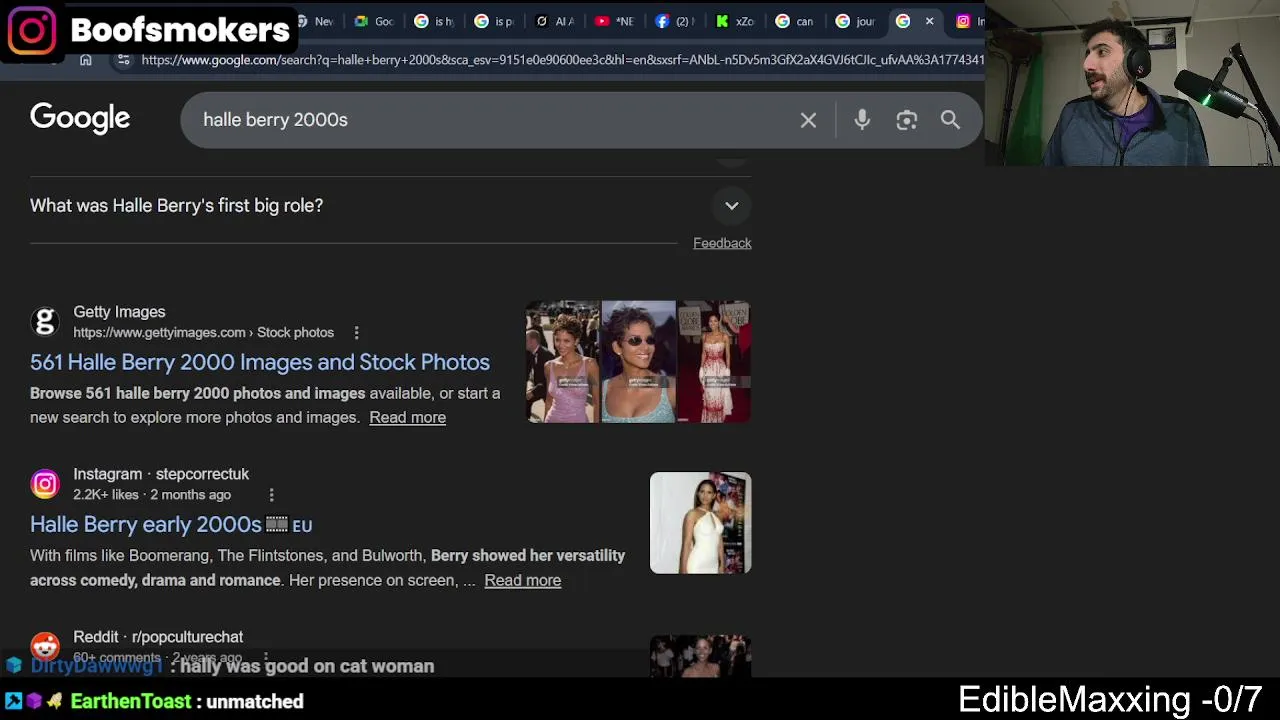This screenshot has width=1280, height=720.
Task: Switch to the Instagram tab at right
Action: point(968,21)
